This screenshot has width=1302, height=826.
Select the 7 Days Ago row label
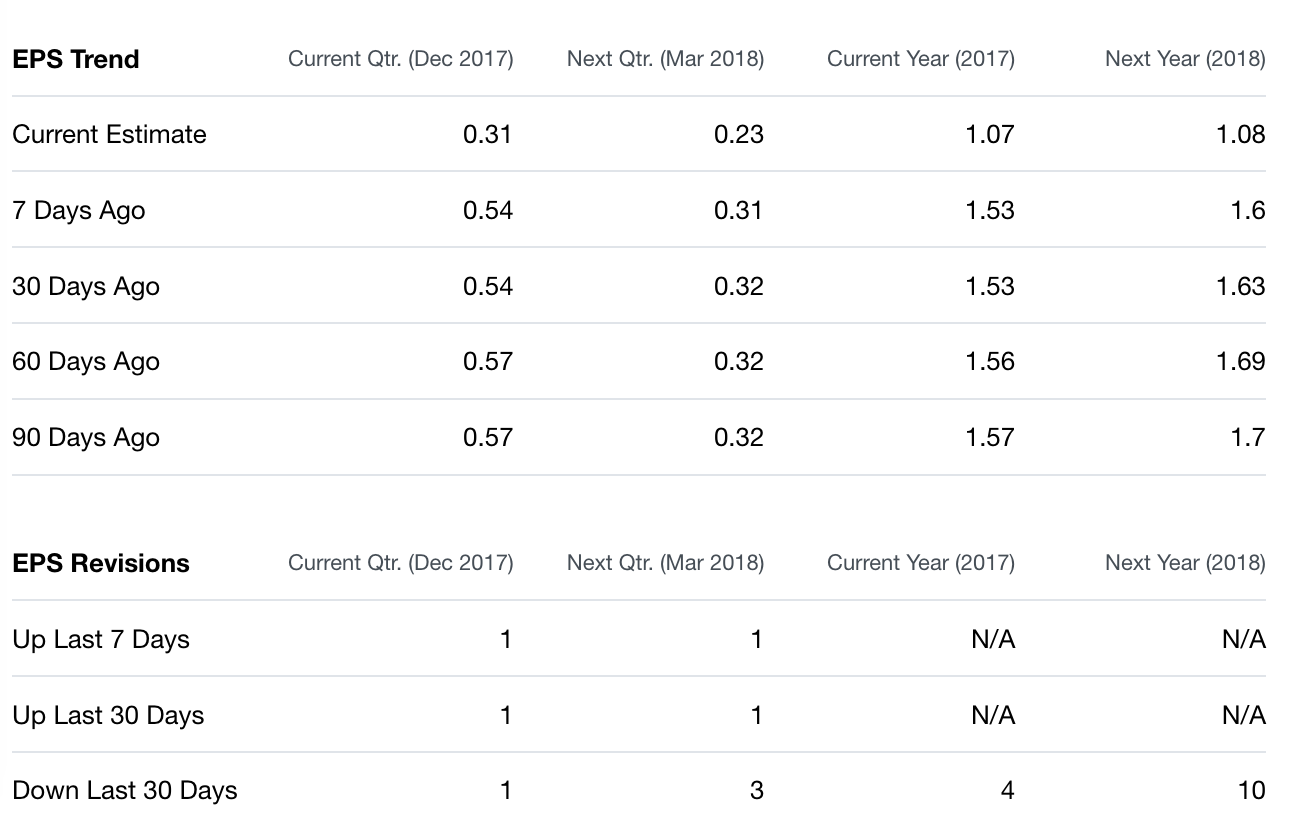coord(79,210)
